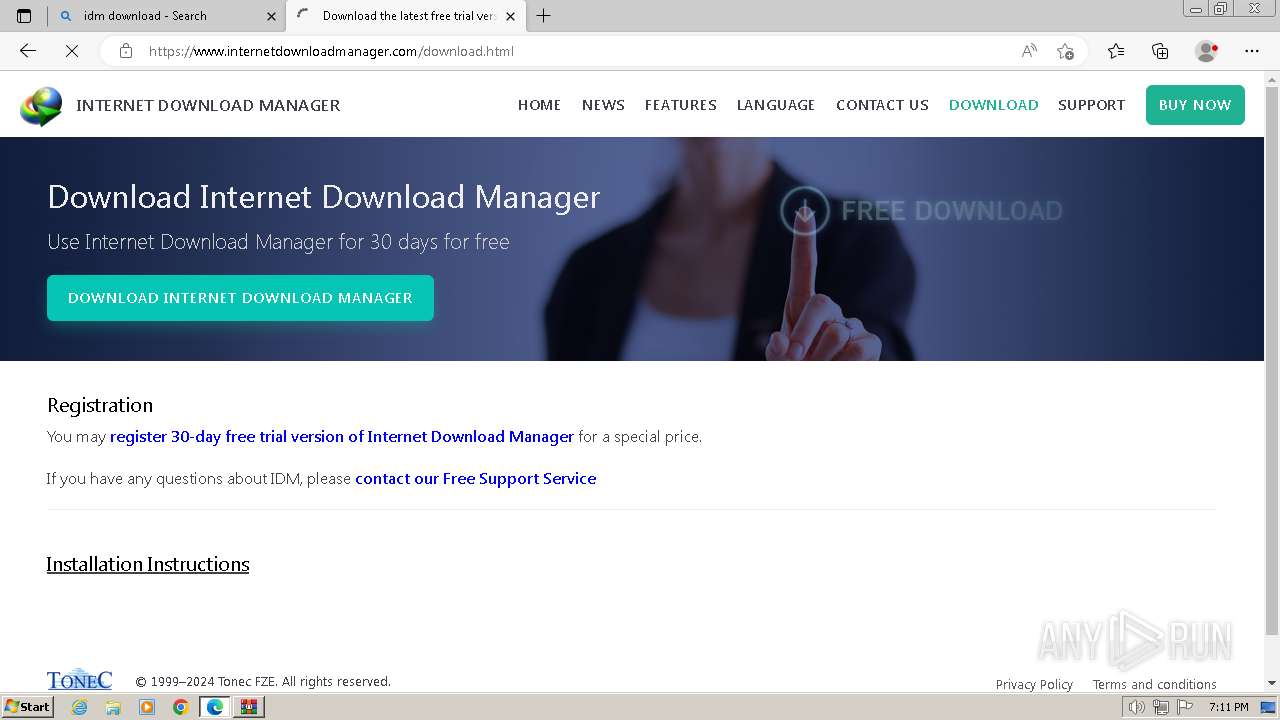Click the volume speaker tray icon
The height and width of the screenshot is (720, 1280).
(x=1136, y=707)
